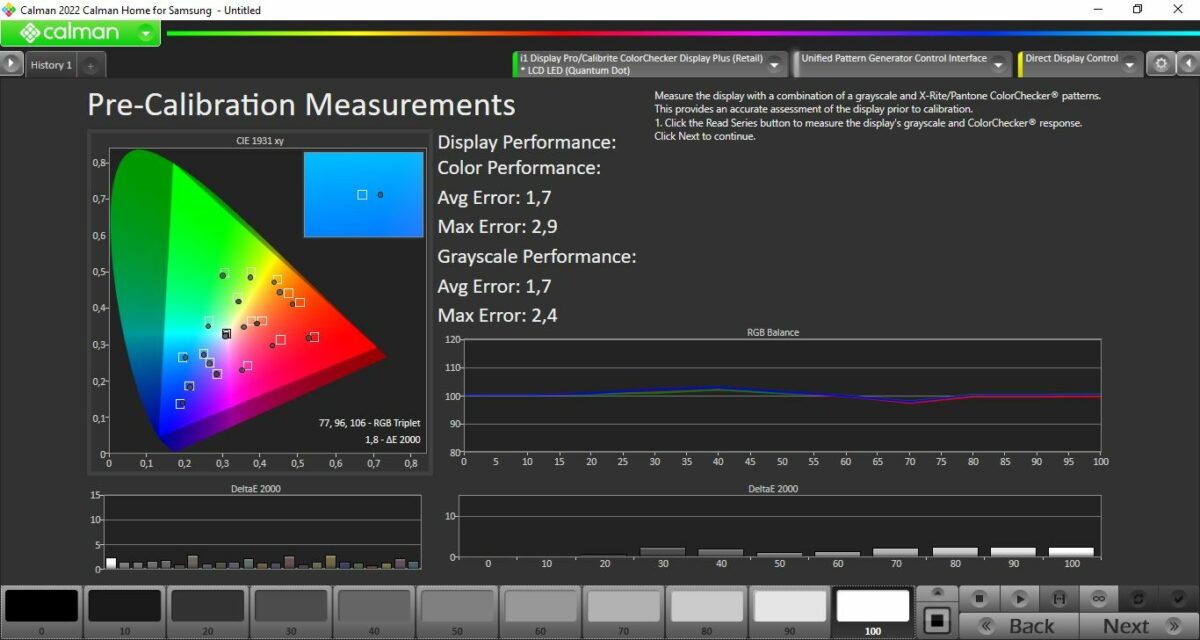The width and height of the screenshot is (1200, 640).
Task: Click the left panel expand arrow icon
Action: click(x=11, y=64)
